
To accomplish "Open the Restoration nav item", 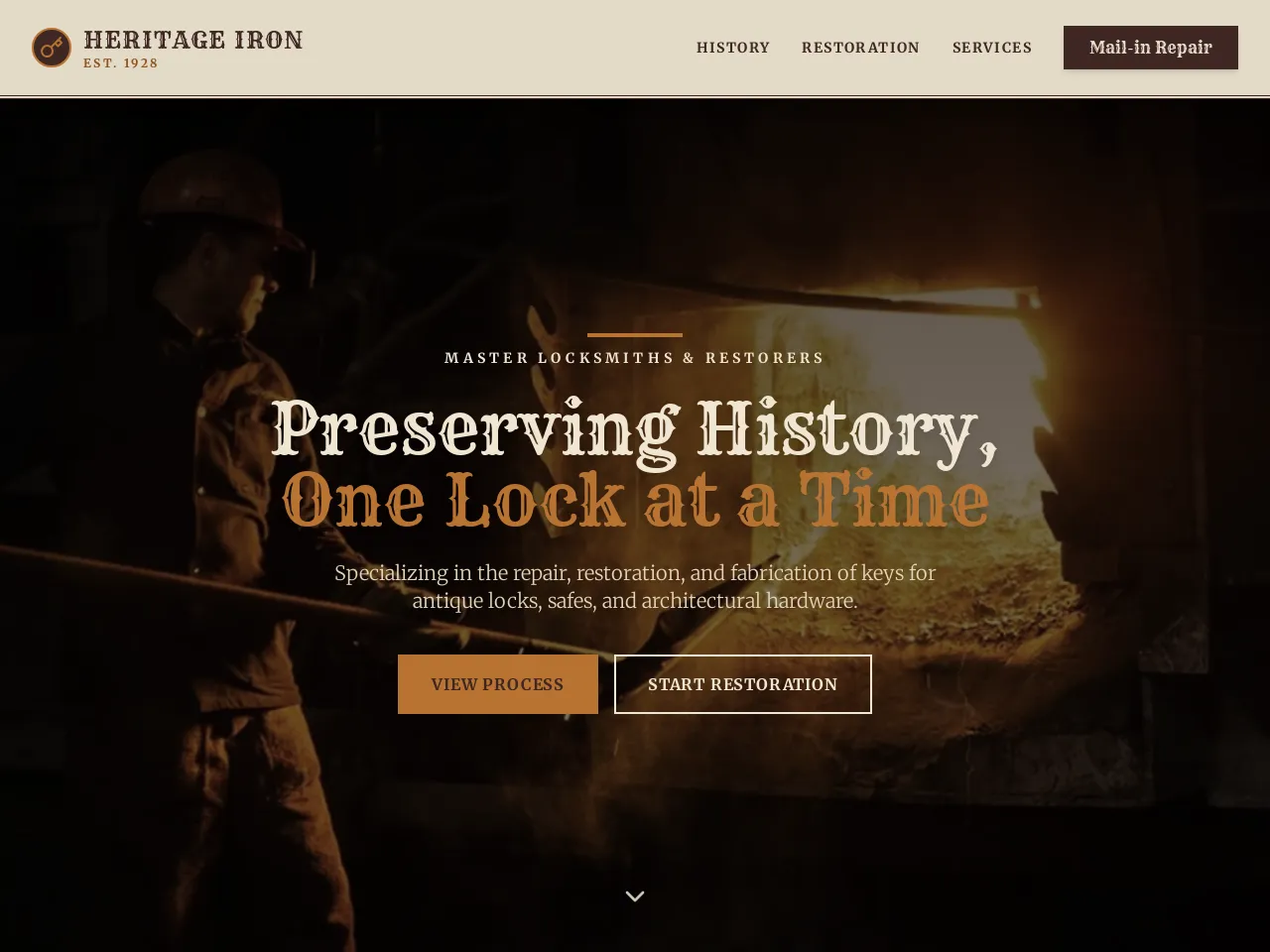I will click(x=860, y=48).
